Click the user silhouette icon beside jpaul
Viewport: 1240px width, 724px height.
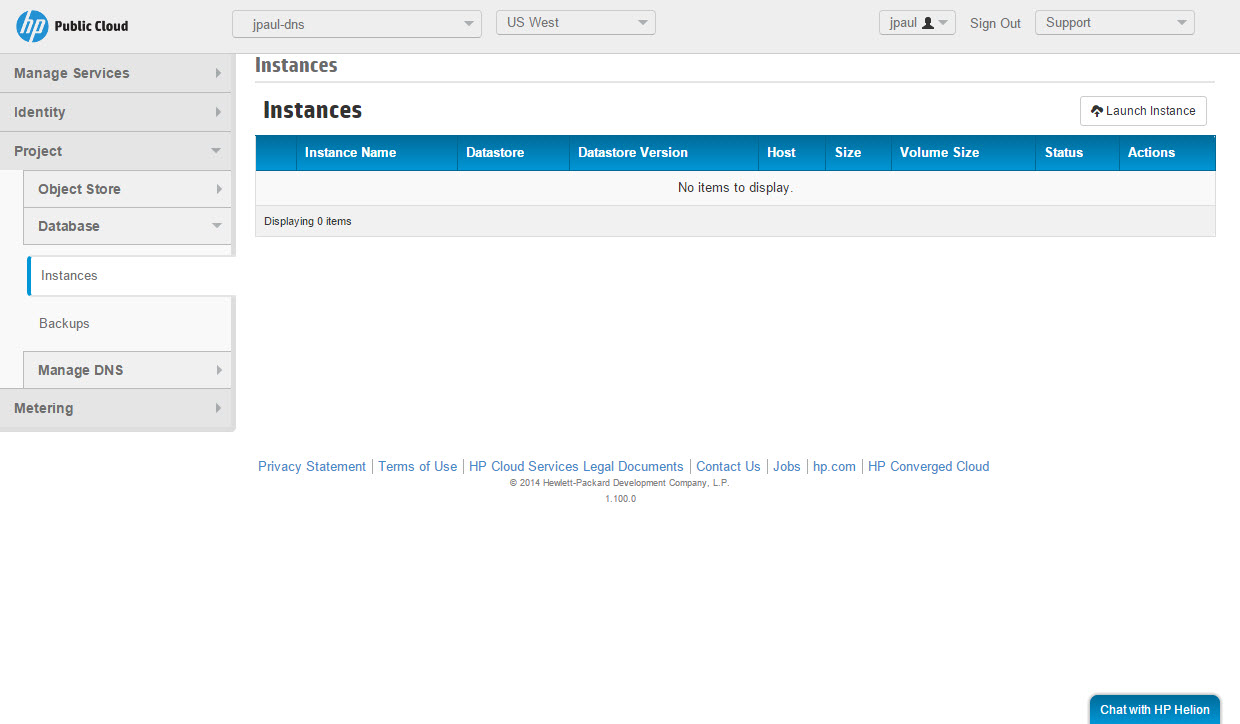(927, 23)
